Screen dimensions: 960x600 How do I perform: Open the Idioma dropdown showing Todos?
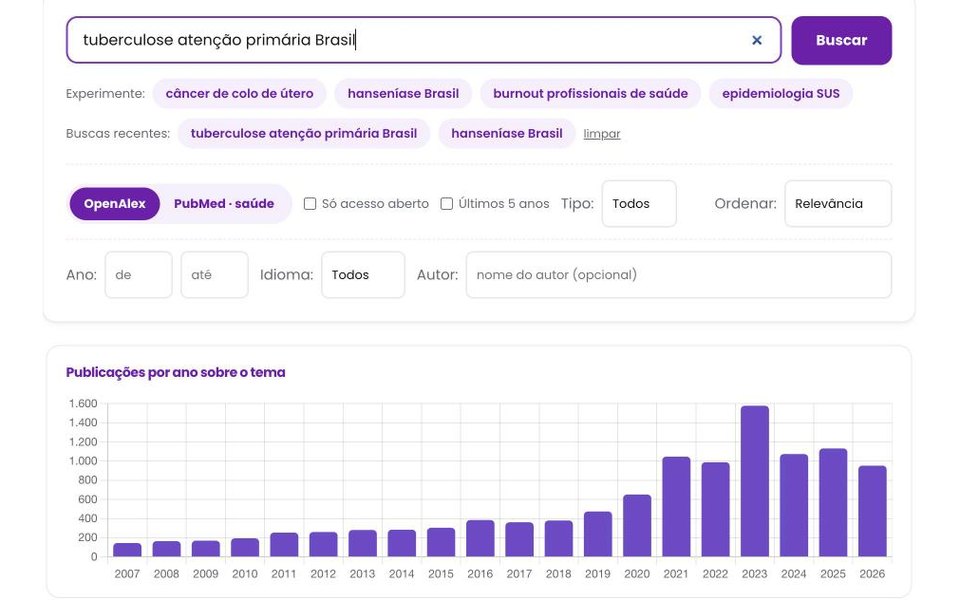pos(363,275)
